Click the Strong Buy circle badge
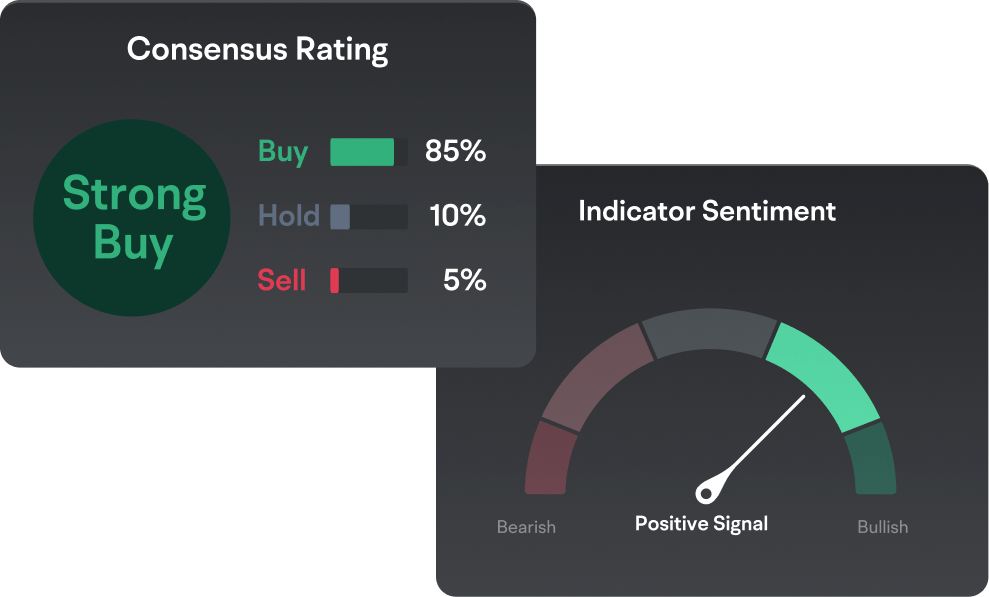This screenshot has height=597, width=989. [134, 218]
